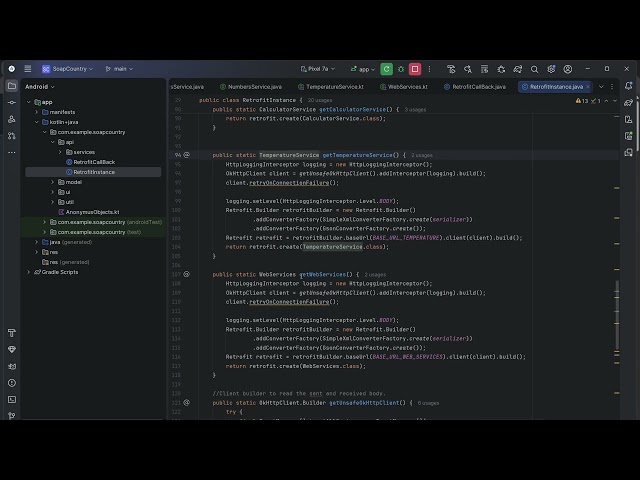Open the hamburger main menu
The image size is (640, 480).
click(x=28, y=69)
